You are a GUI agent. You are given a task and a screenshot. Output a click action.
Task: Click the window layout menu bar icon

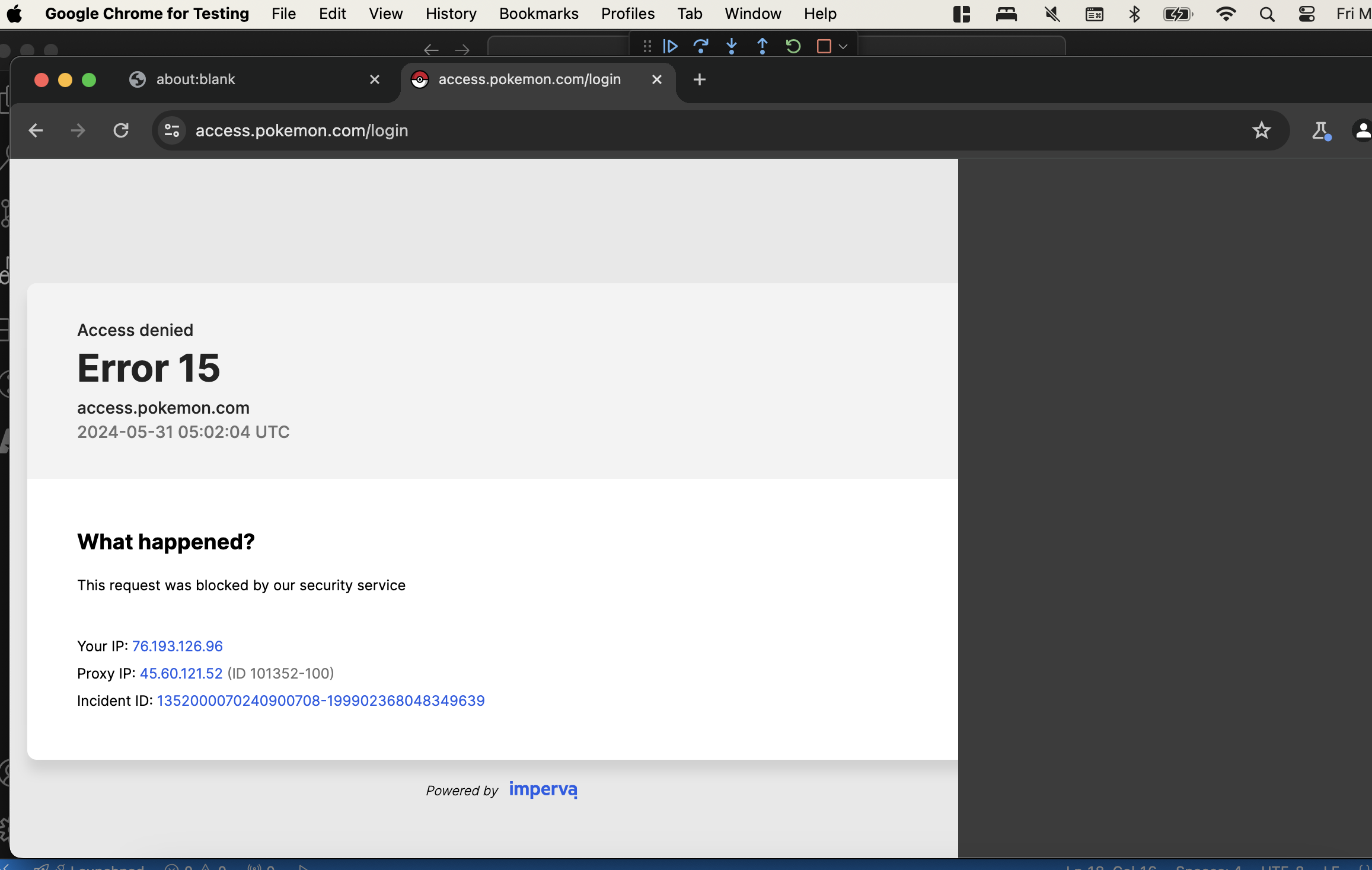[962, 14]
